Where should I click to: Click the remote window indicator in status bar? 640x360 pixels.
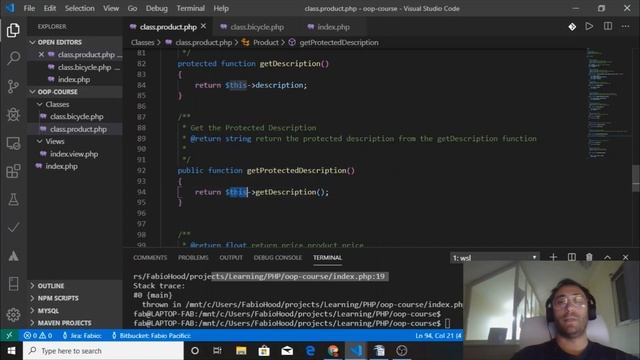[9, 336]
